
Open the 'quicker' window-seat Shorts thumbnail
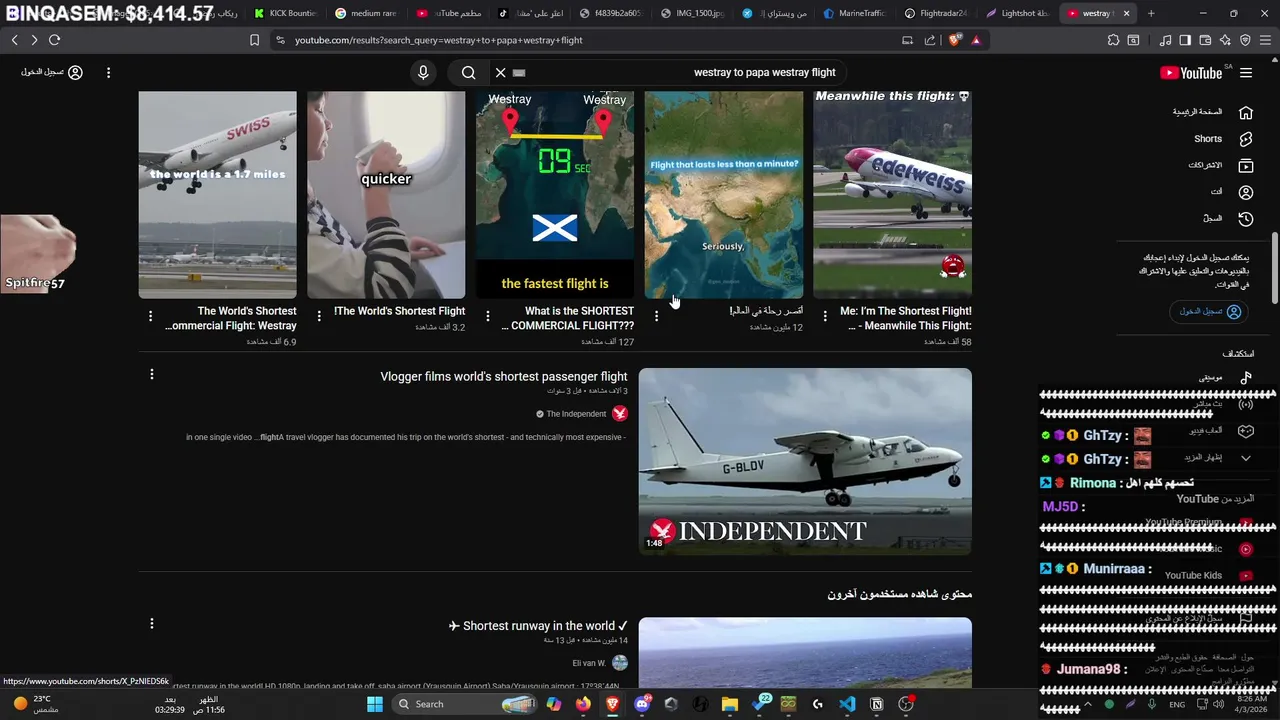point(386,195)
